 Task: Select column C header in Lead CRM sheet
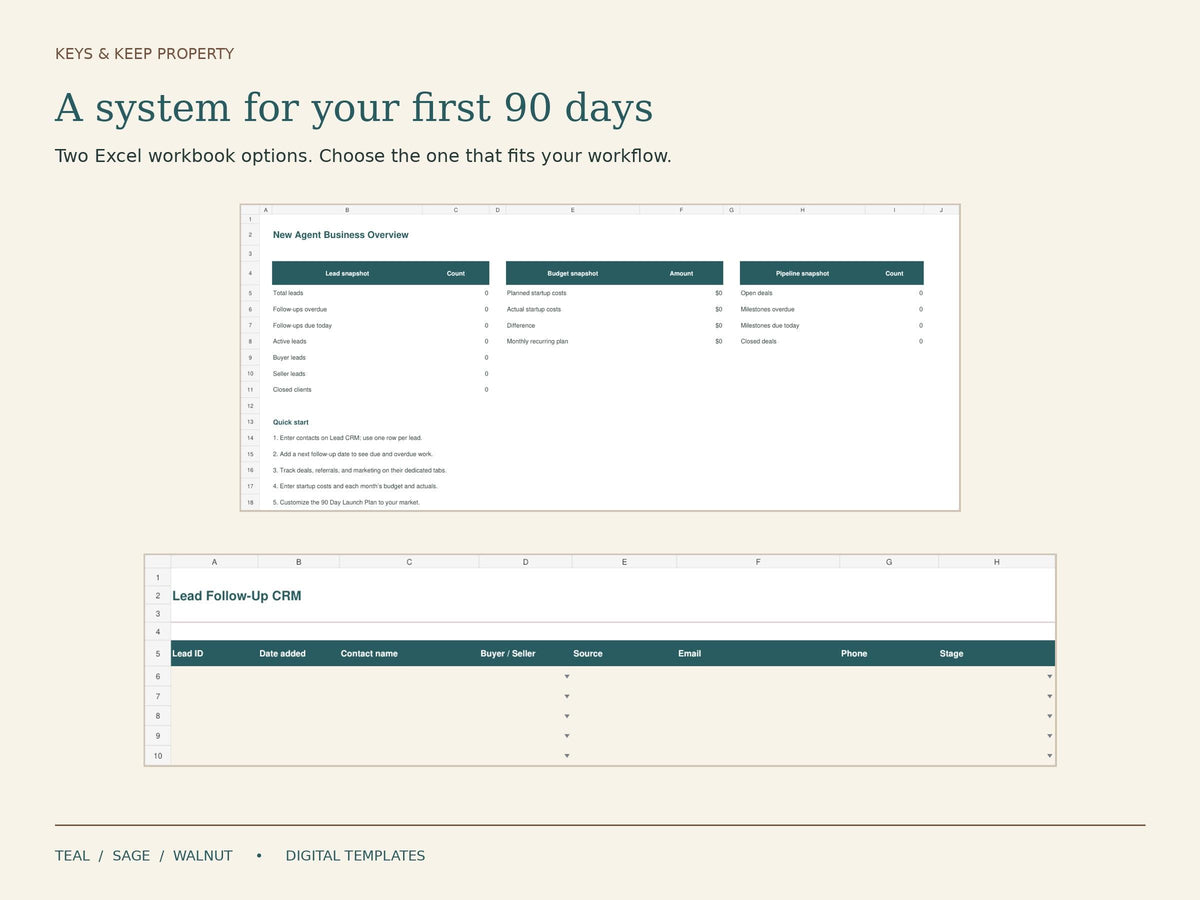point(409,562)
